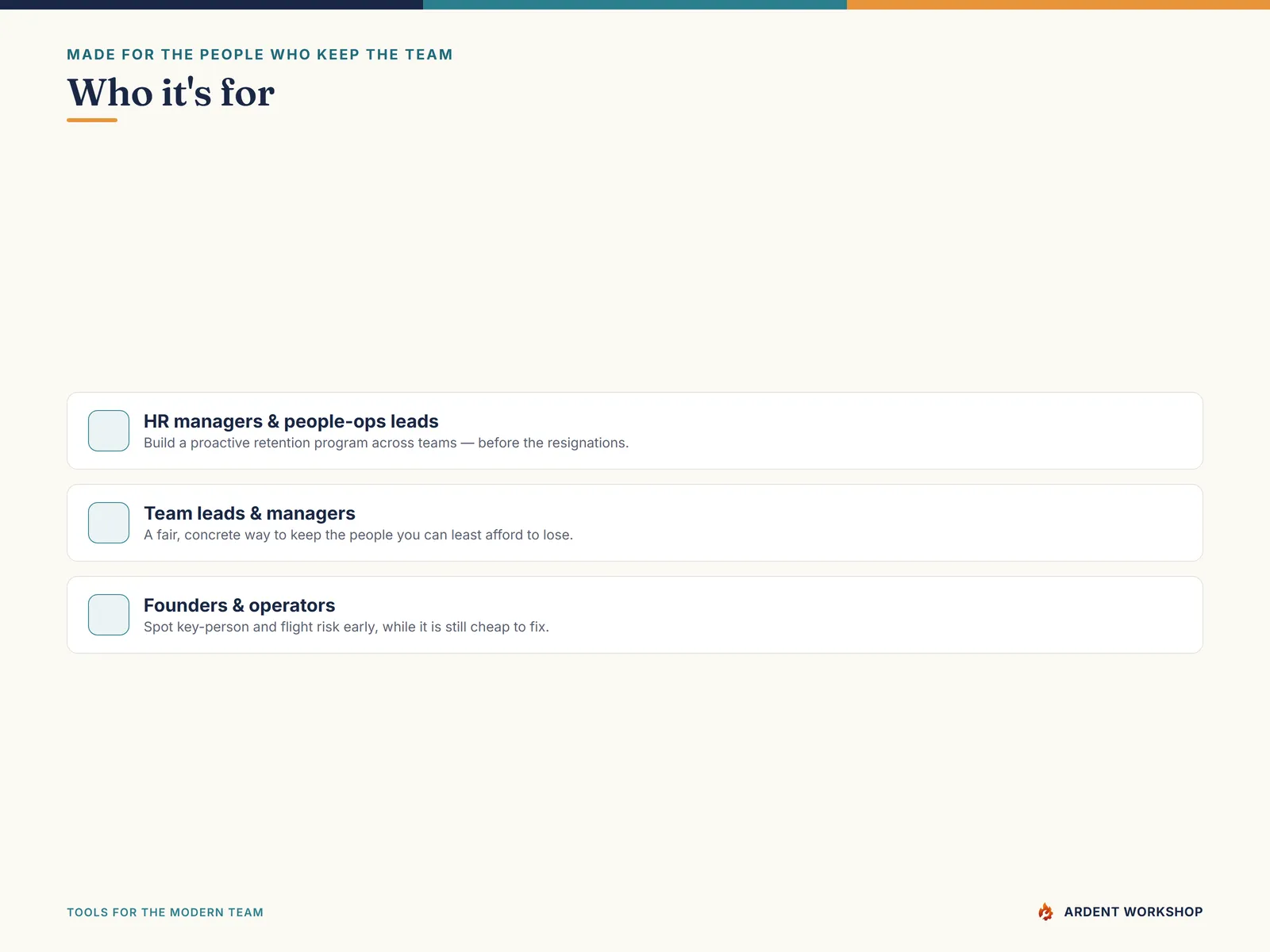Viewport: 1270px width, 952px height.
Task: Click the 'Ardent Workshop' brand name
Action: point(1133,912)
